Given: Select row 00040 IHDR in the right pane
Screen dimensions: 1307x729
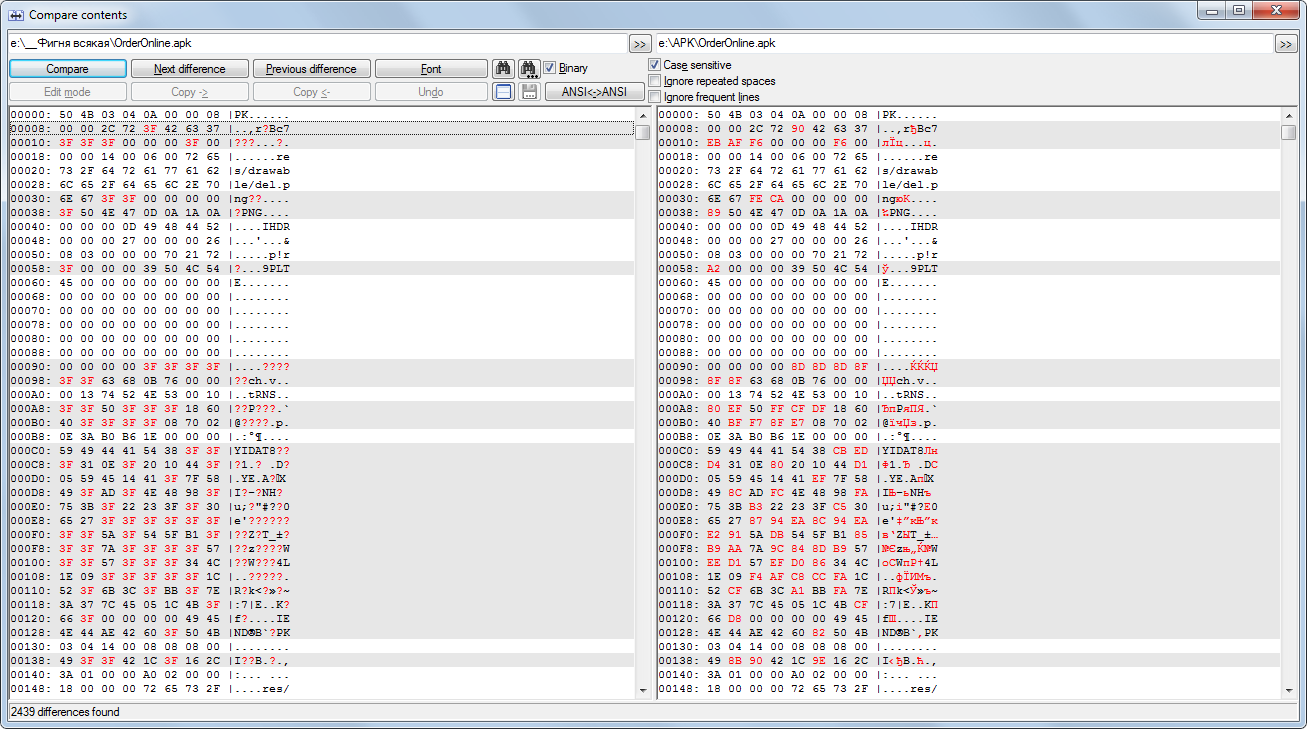Looking at the screenshot, I should [x=968, y=227].
